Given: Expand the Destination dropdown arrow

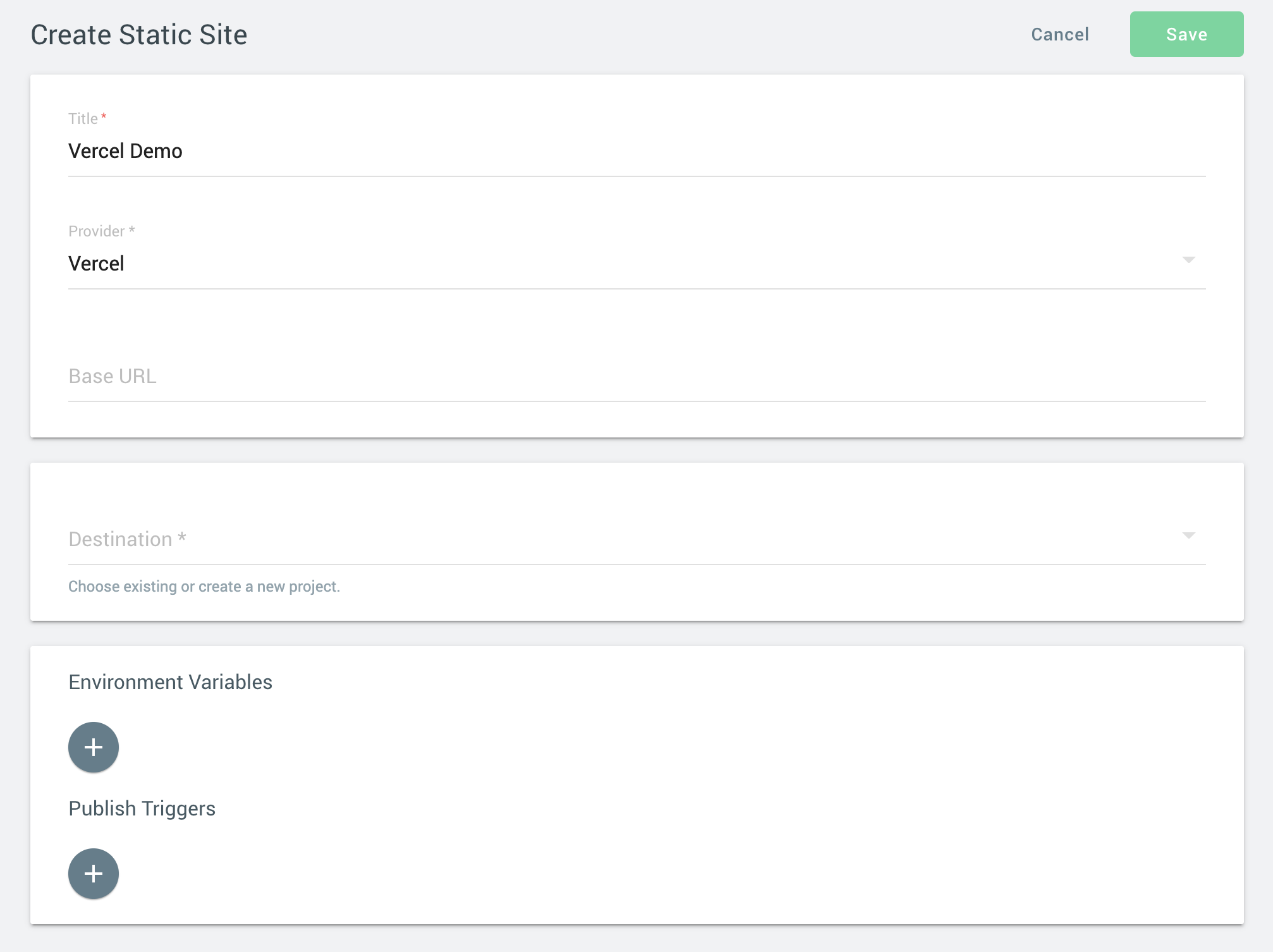Looking at the screenshot, I should [x=1188, y=536].
